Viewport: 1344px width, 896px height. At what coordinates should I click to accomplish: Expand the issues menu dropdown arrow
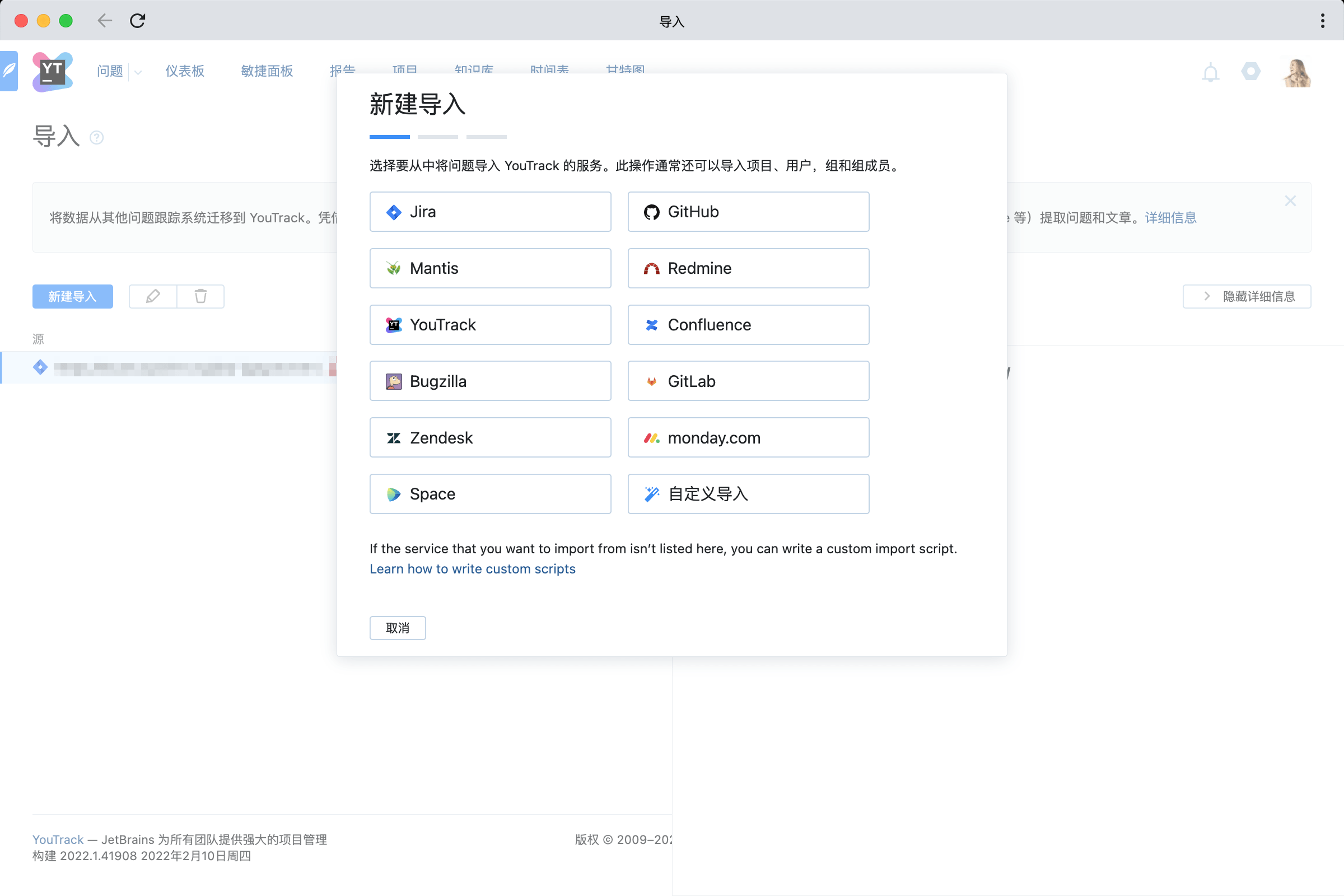(138, 72)
